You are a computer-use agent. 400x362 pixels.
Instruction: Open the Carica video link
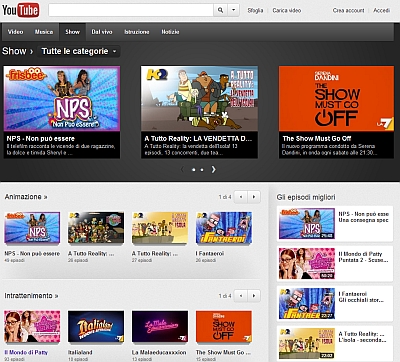coord(287,10)
